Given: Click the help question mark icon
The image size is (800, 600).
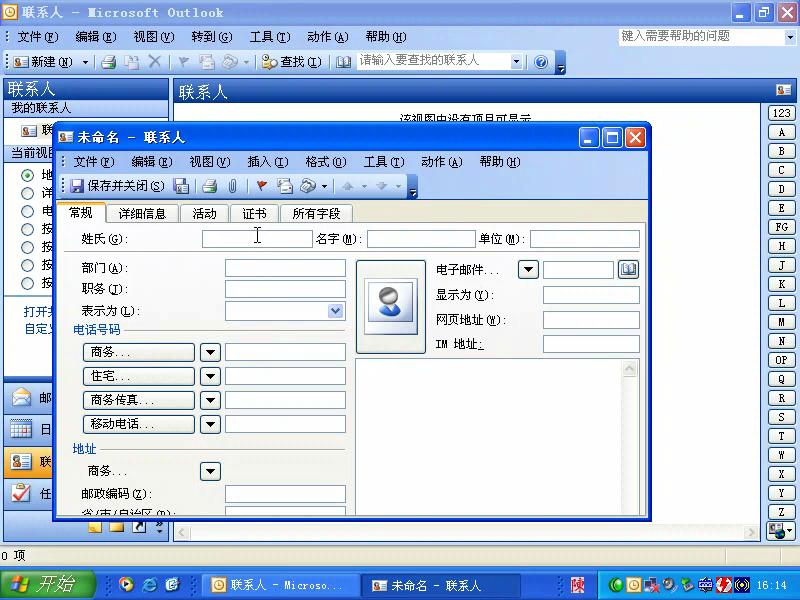Looking at the screenshot, I should pyautogui.click(x=541, y=62).
